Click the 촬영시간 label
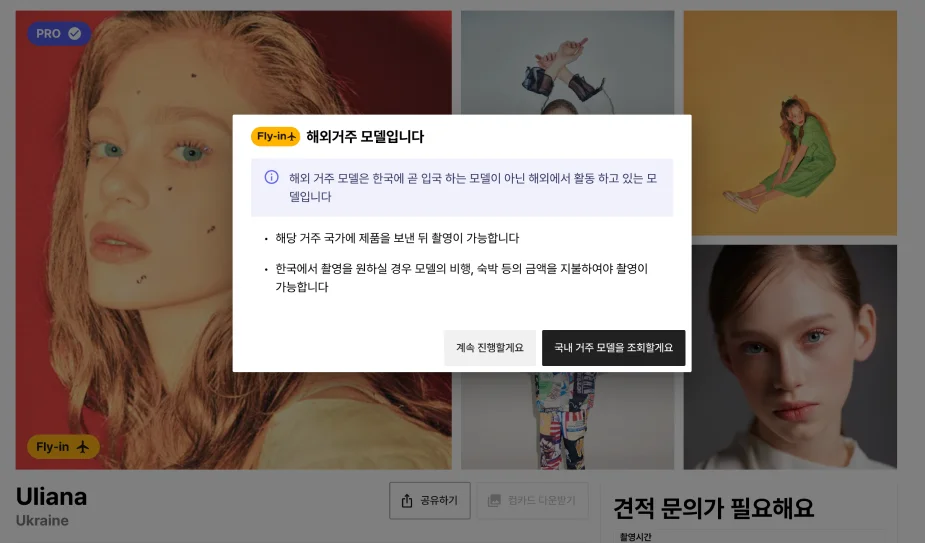This screenshot has height=543, width=925. click(x=636, y=537)
